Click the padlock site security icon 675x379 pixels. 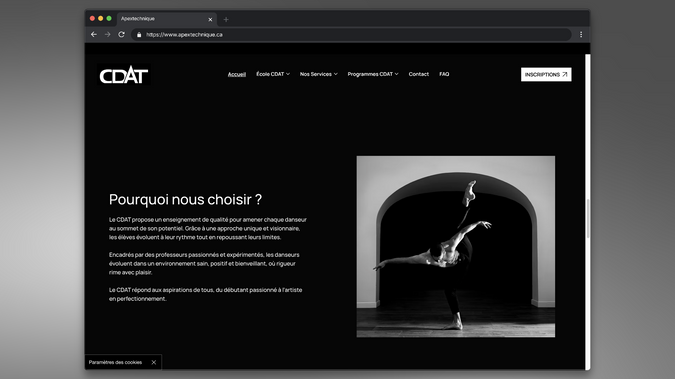[139, 35]
